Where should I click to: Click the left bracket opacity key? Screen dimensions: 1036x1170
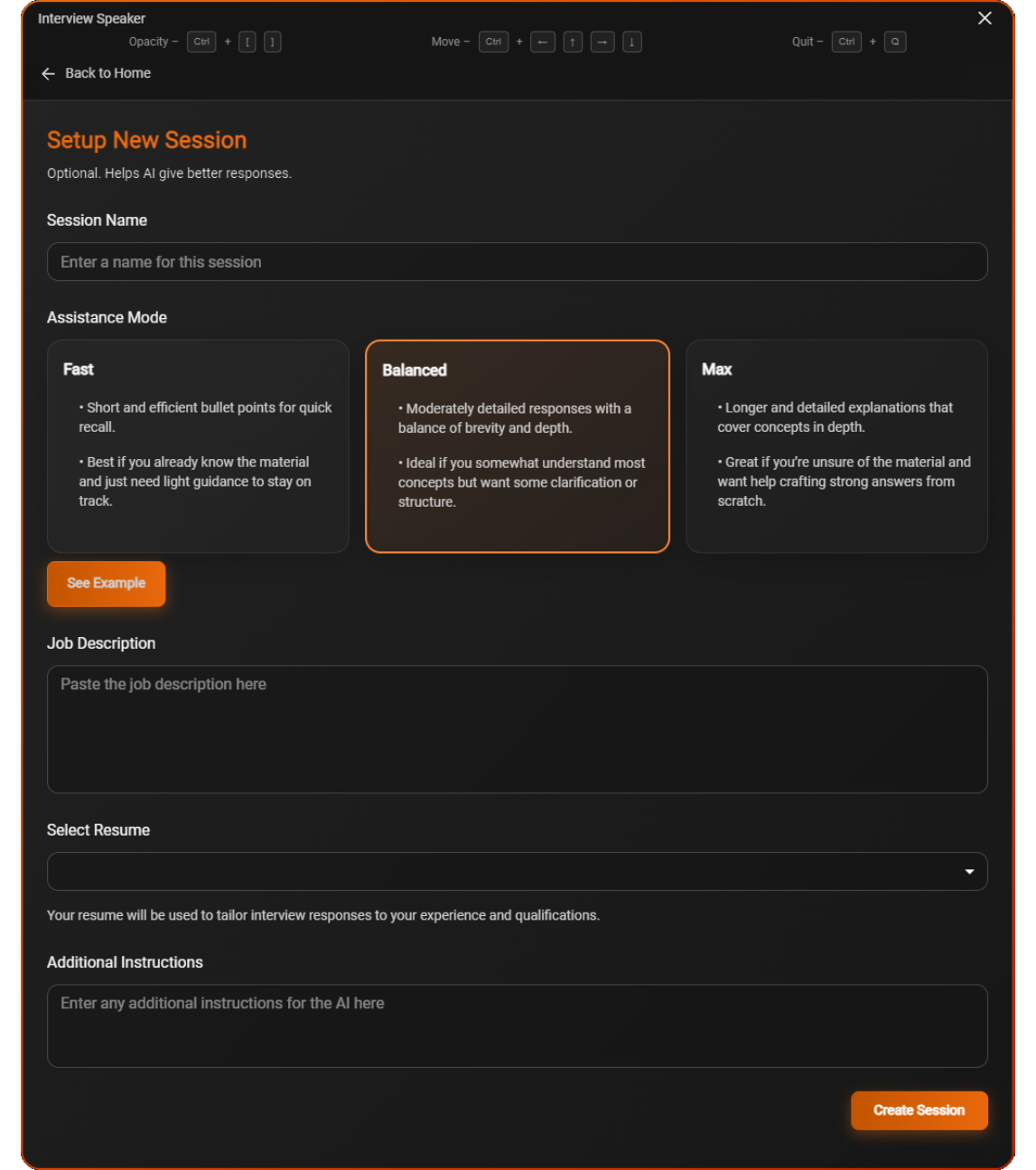coord(247,42)
